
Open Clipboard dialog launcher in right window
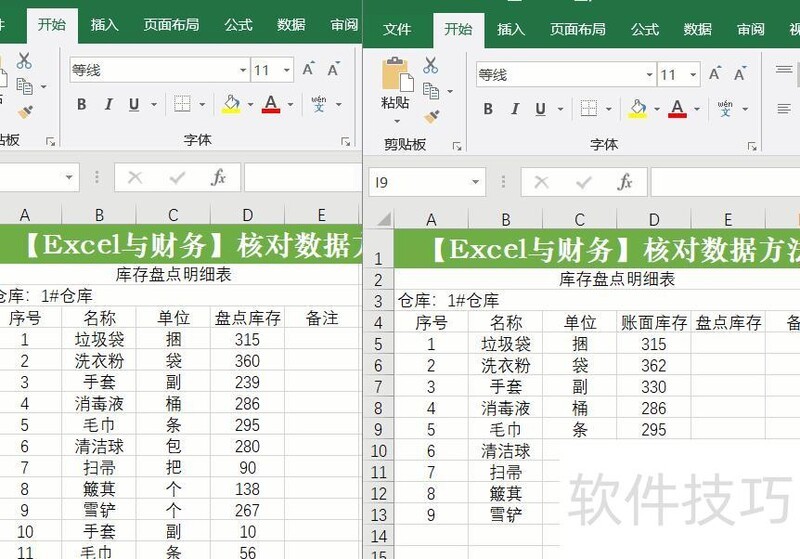(457, 146)
